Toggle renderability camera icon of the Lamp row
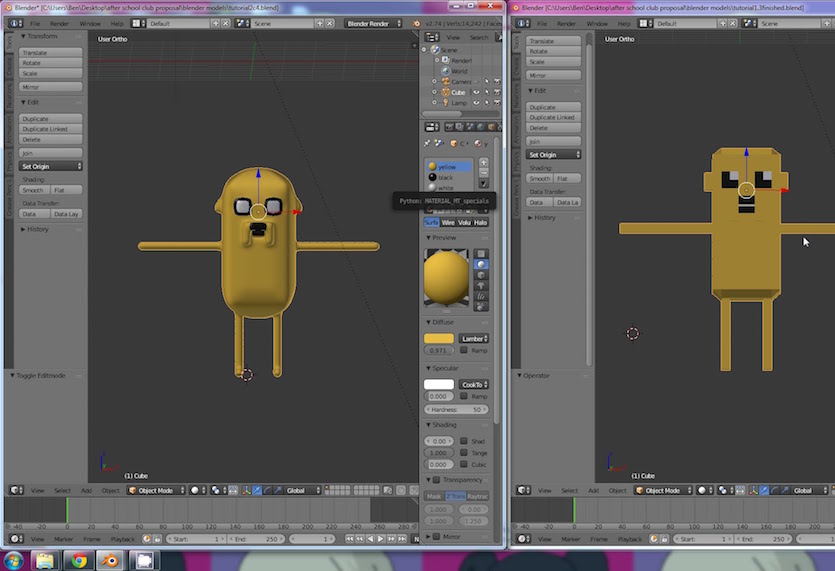The width and height of the screenshot is (835, 571). point(497,103)
